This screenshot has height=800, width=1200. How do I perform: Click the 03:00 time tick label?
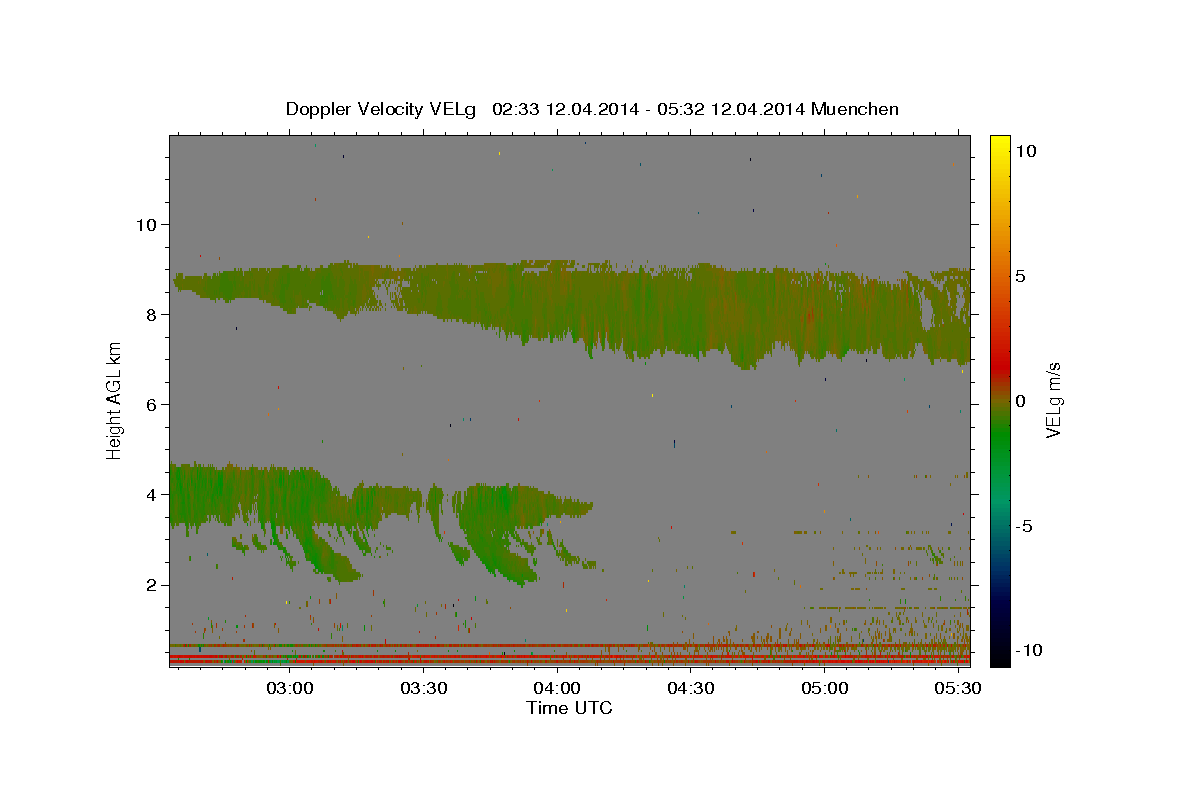click(290, 689)
